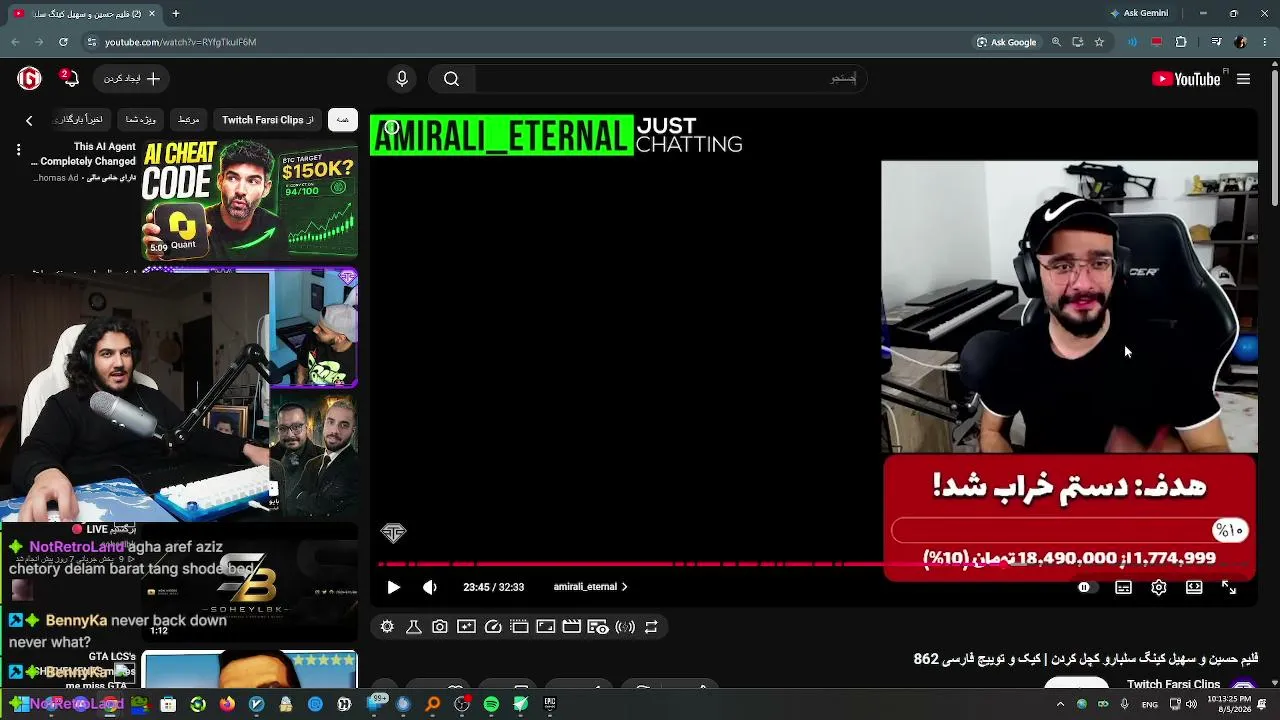Go back with the browser back arrow
Viewport: 1280px width, 720px height.
coord(15,42)
